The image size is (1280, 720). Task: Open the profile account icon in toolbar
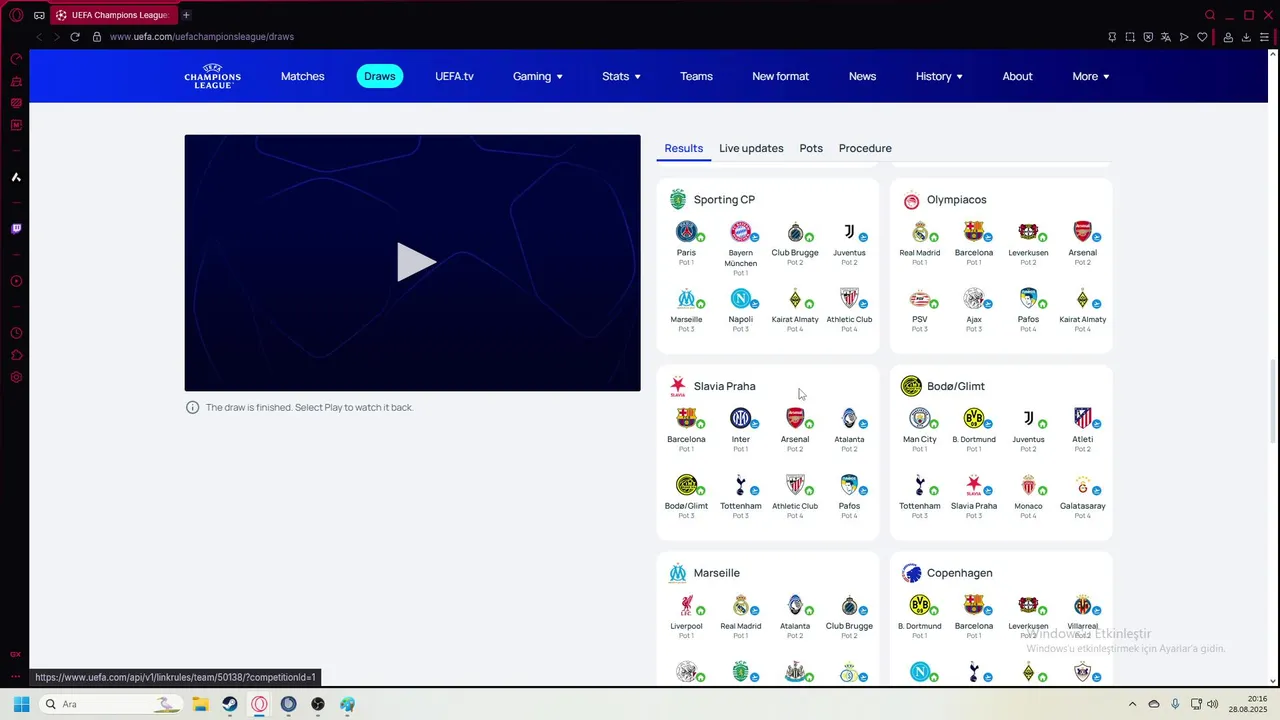coord(1228,37)
